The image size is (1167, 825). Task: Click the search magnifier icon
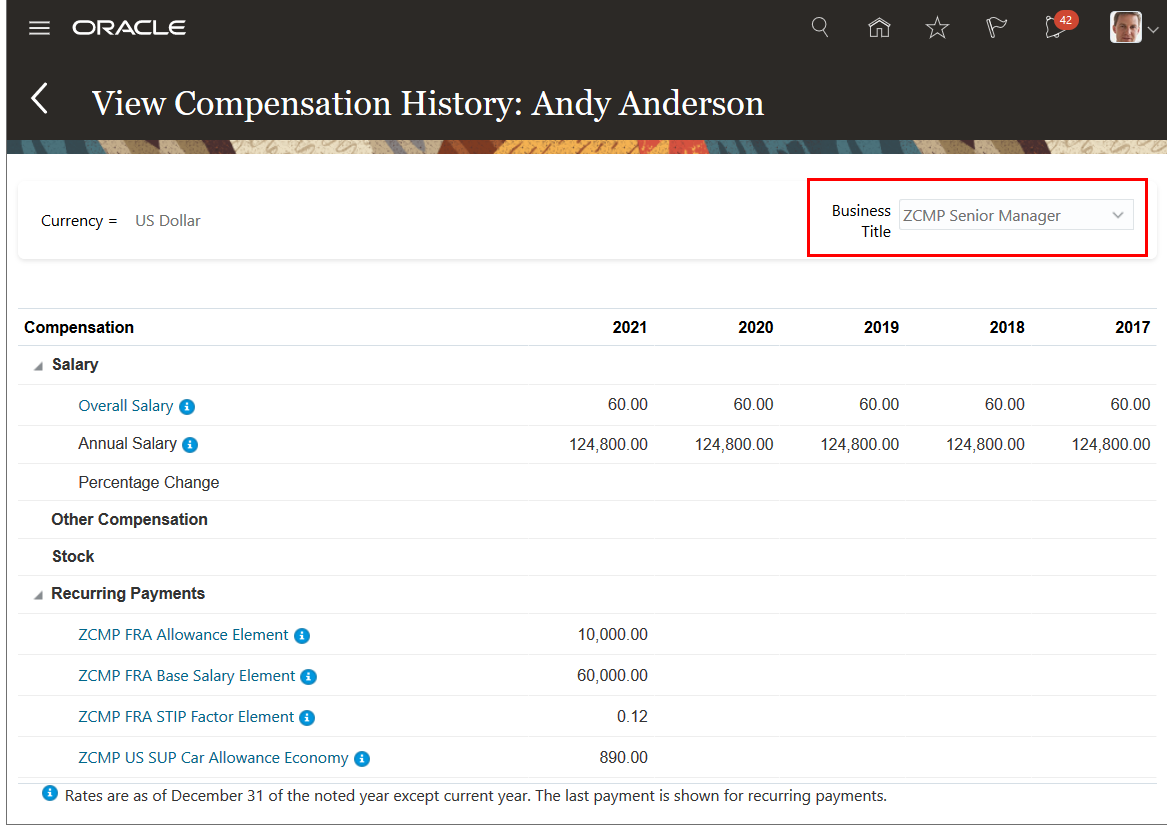(x=820, y=27)
